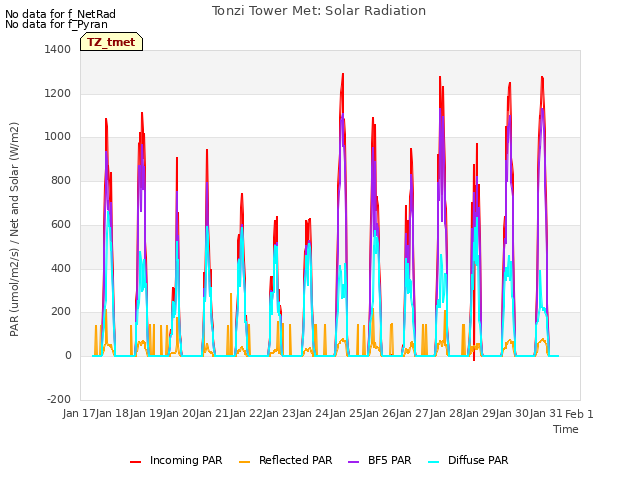Toggle the Incoming PAR legend entry

[176, 460]
